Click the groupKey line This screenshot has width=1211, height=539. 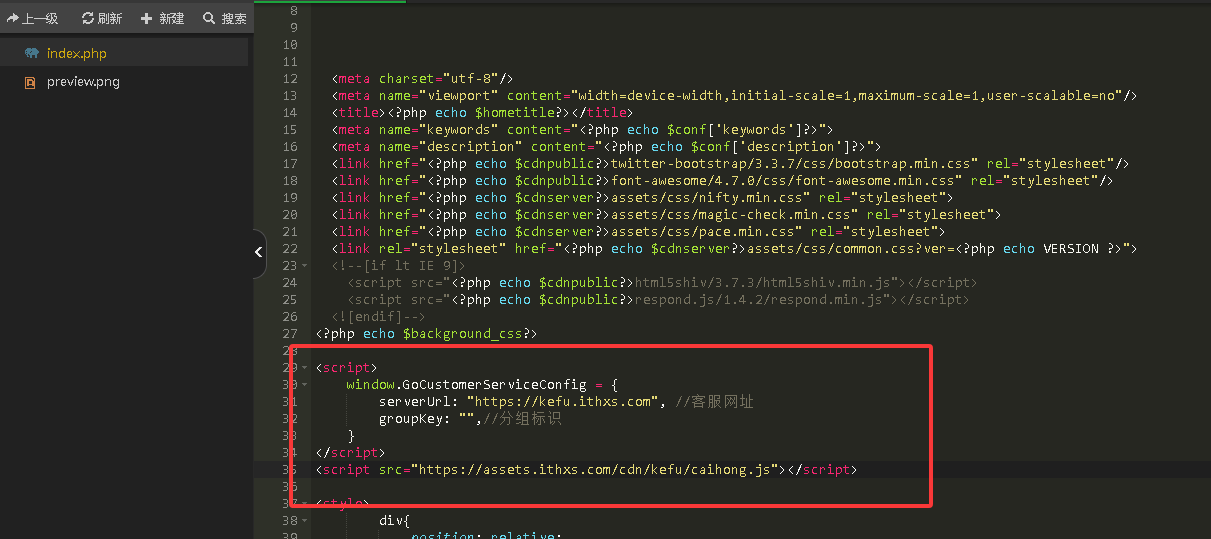[470, 419]
